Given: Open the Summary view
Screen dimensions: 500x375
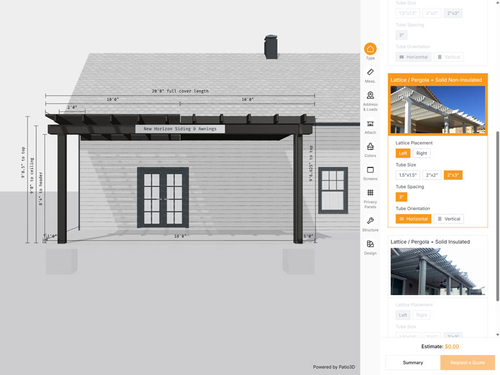Looking at the screenshot, I should 413,363.
